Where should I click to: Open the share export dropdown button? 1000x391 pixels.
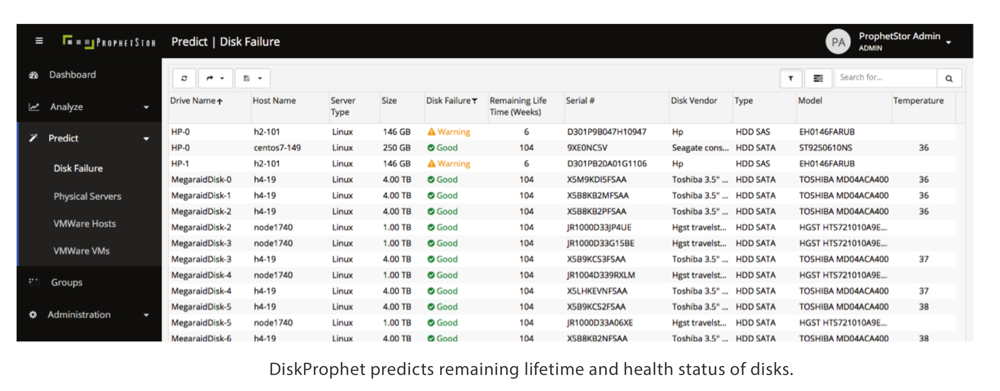click(215, 78)
